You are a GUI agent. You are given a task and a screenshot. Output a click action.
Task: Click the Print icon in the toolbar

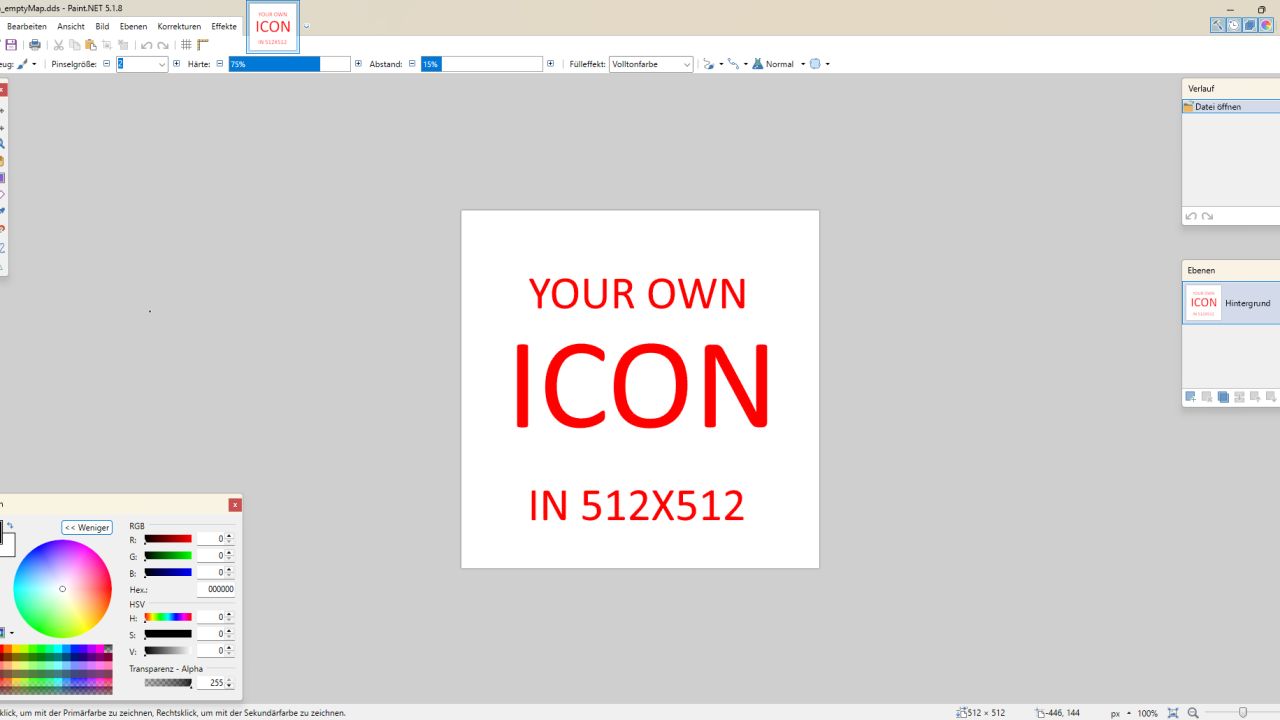[x=35, y=45]
